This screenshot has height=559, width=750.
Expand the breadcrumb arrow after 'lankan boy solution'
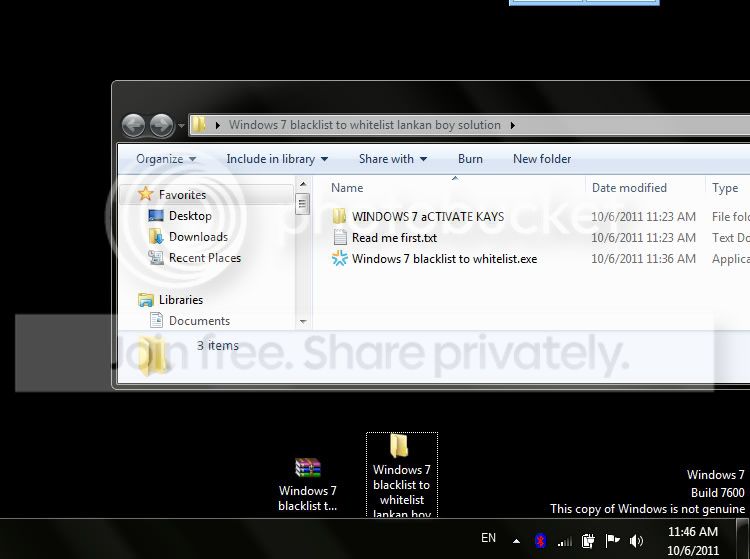pos(512,125)
